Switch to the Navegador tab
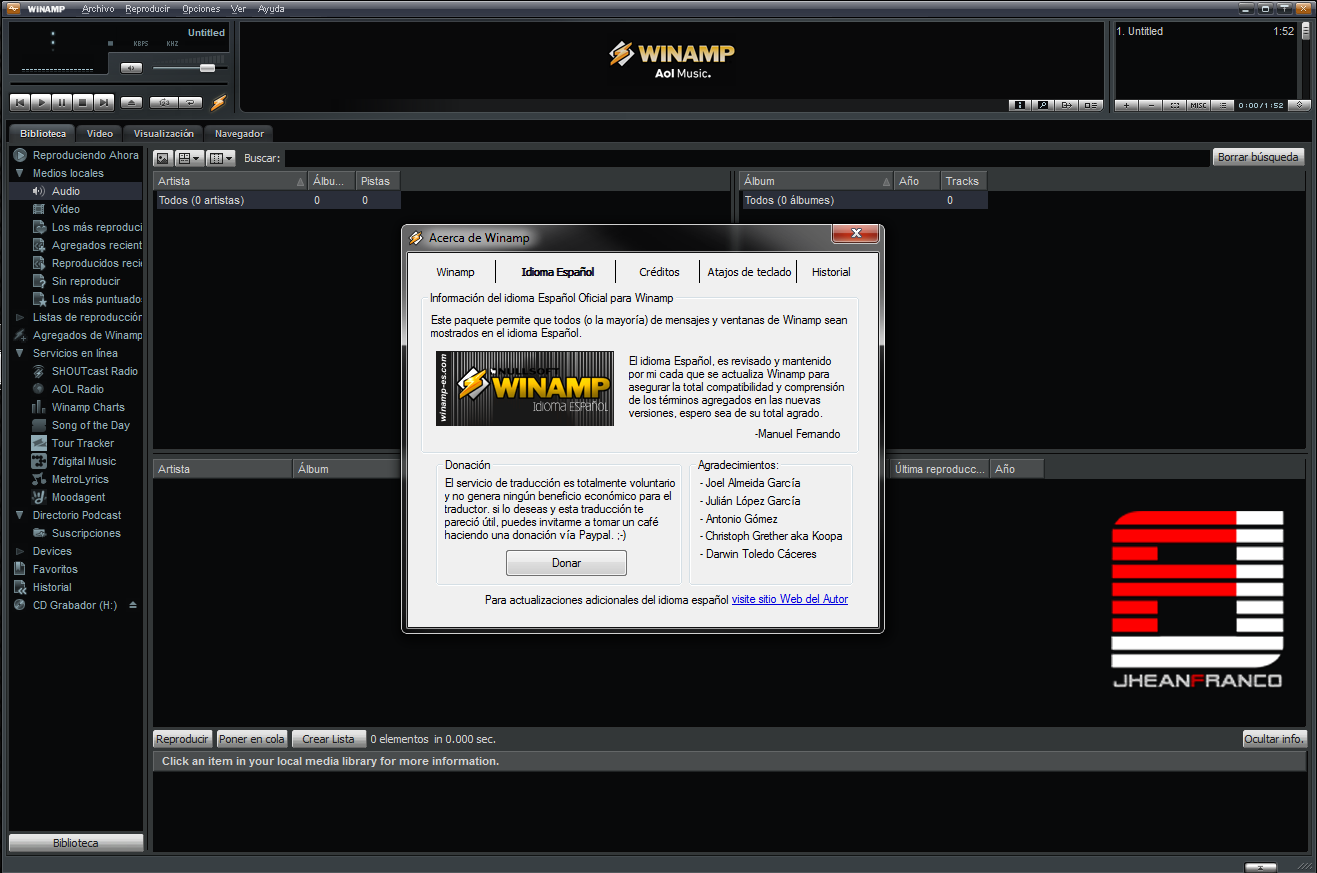Viewport: 1317px width, 873px height. (x=239, y=133)
